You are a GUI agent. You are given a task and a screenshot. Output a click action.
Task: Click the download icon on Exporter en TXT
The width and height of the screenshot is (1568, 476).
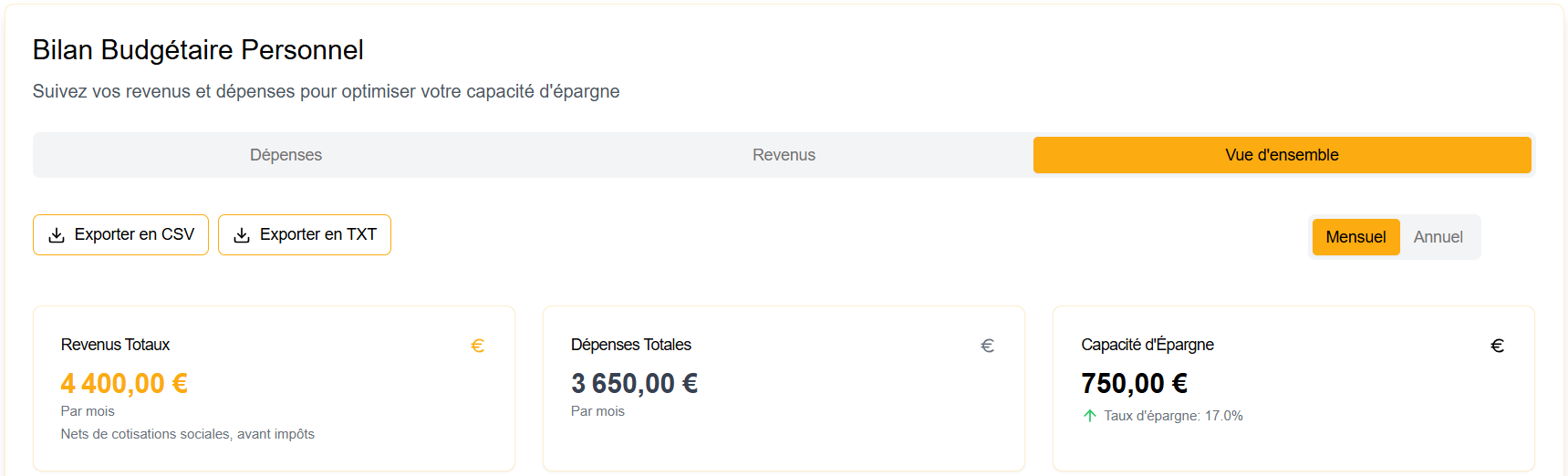click(242, 235)
